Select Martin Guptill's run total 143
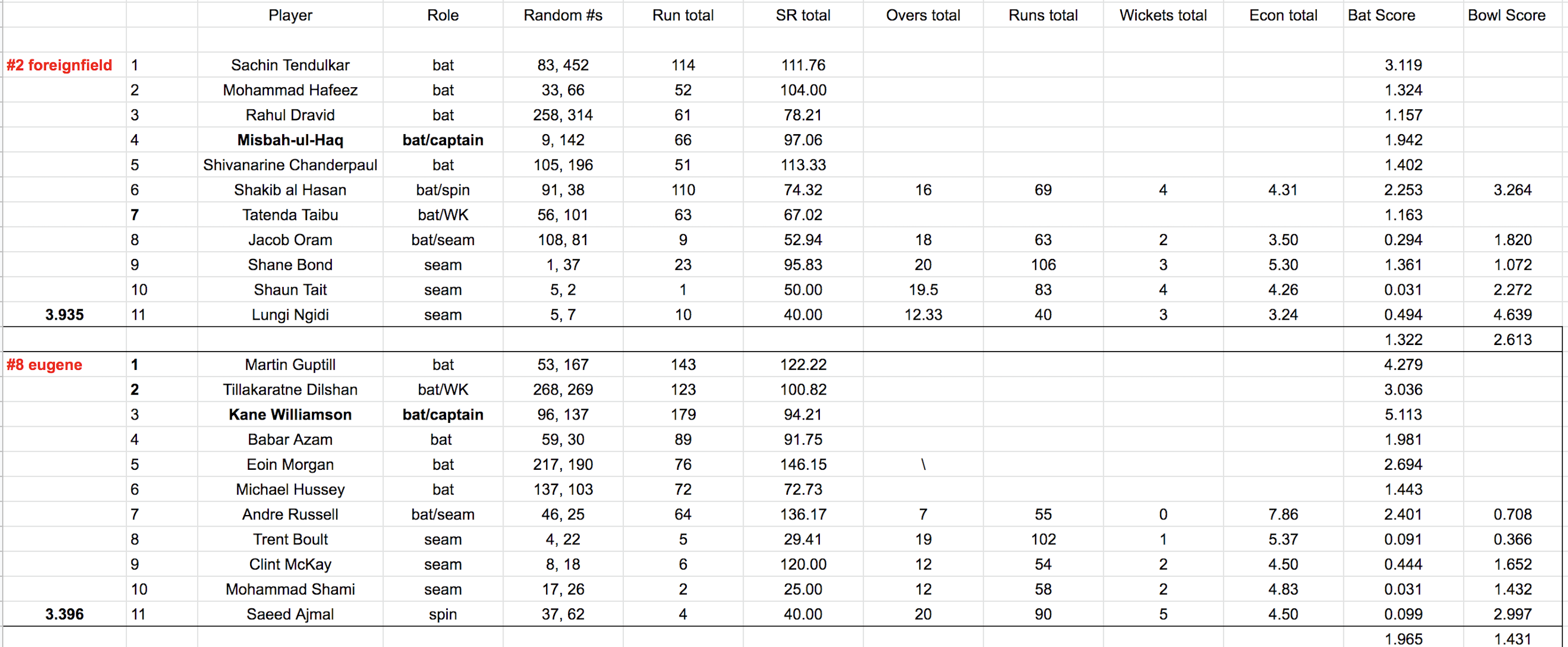The width and height of the screenshot is (1568, 647). click(x=683, y=364)
